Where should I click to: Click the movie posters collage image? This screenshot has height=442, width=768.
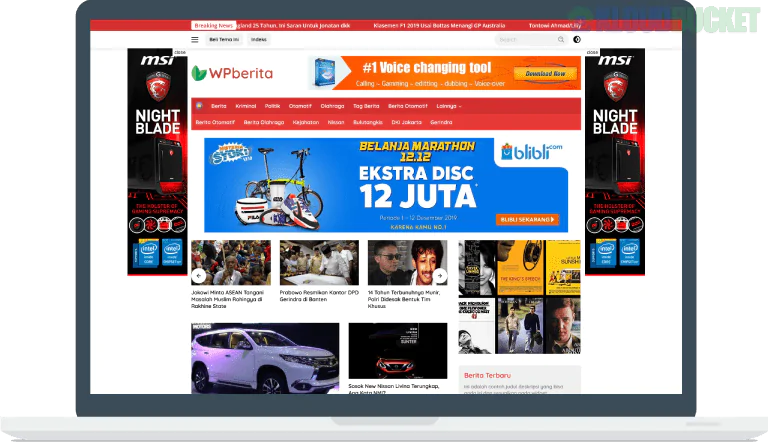click(520, 297)
